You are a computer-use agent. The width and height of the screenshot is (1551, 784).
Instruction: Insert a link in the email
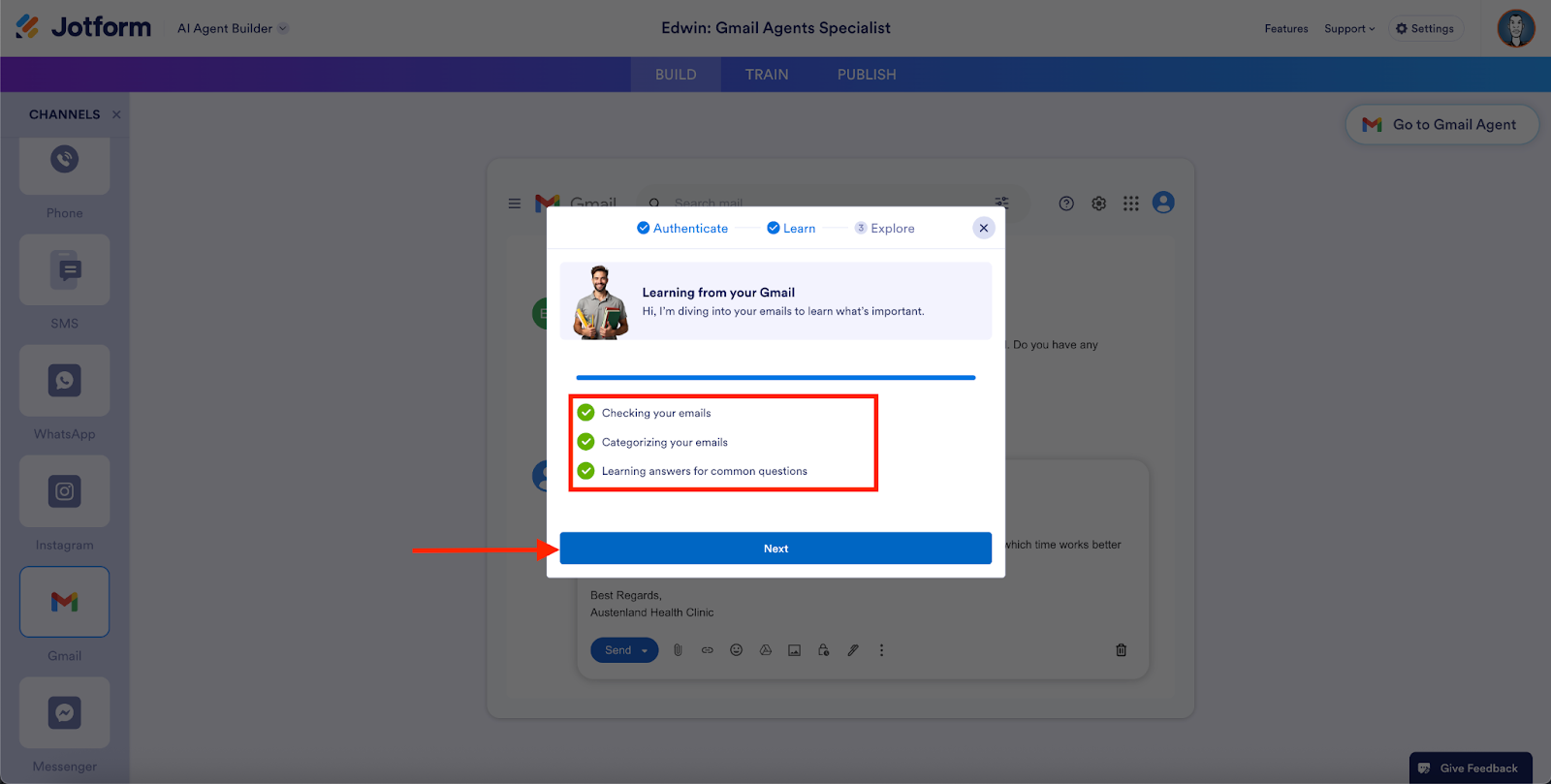click(x=708, y=650)
